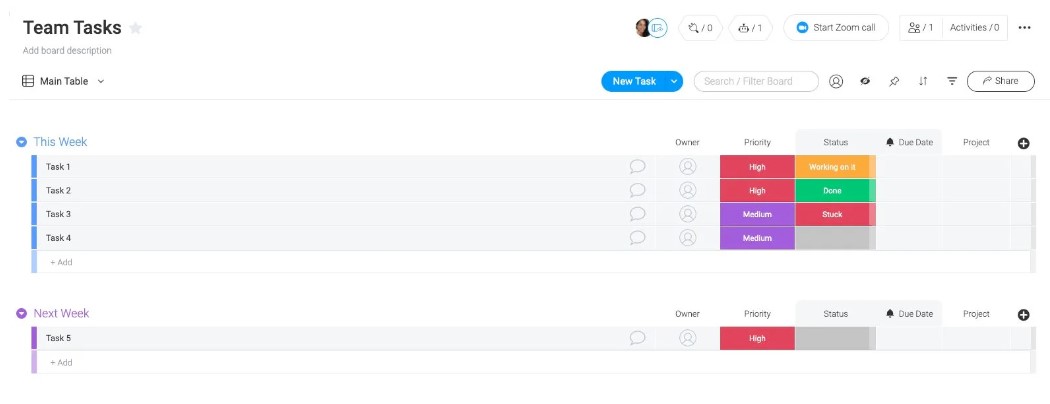The image size is (1050, 404).
Task: Focus the Search / Filter Board field
Action: tap(756, 81)
